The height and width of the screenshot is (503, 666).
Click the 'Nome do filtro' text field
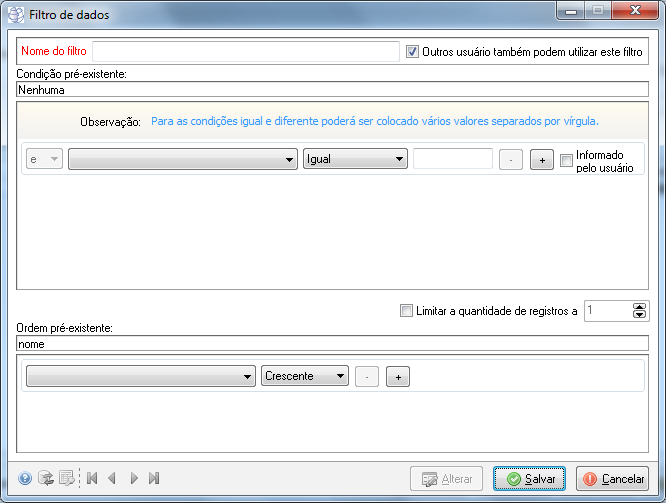point(245,51)
